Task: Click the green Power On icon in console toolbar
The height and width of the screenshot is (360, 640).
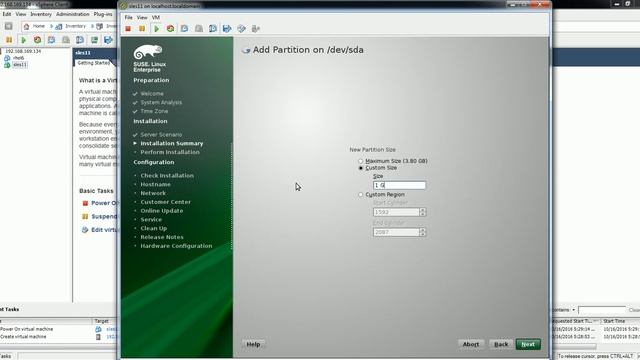Action: pyautogui.click(x=156, y=29)
